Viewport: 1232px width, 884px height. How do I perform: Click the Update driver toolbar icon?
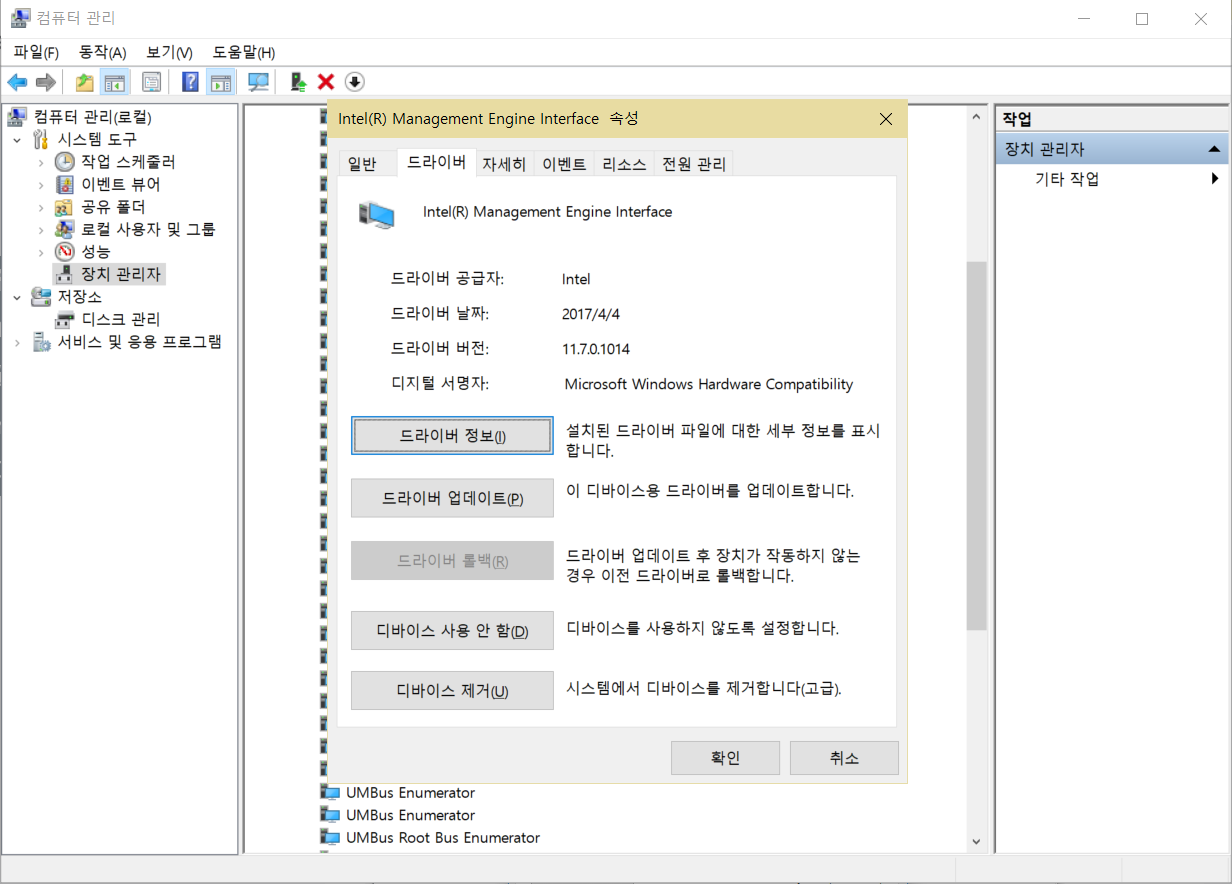point(297,82)
